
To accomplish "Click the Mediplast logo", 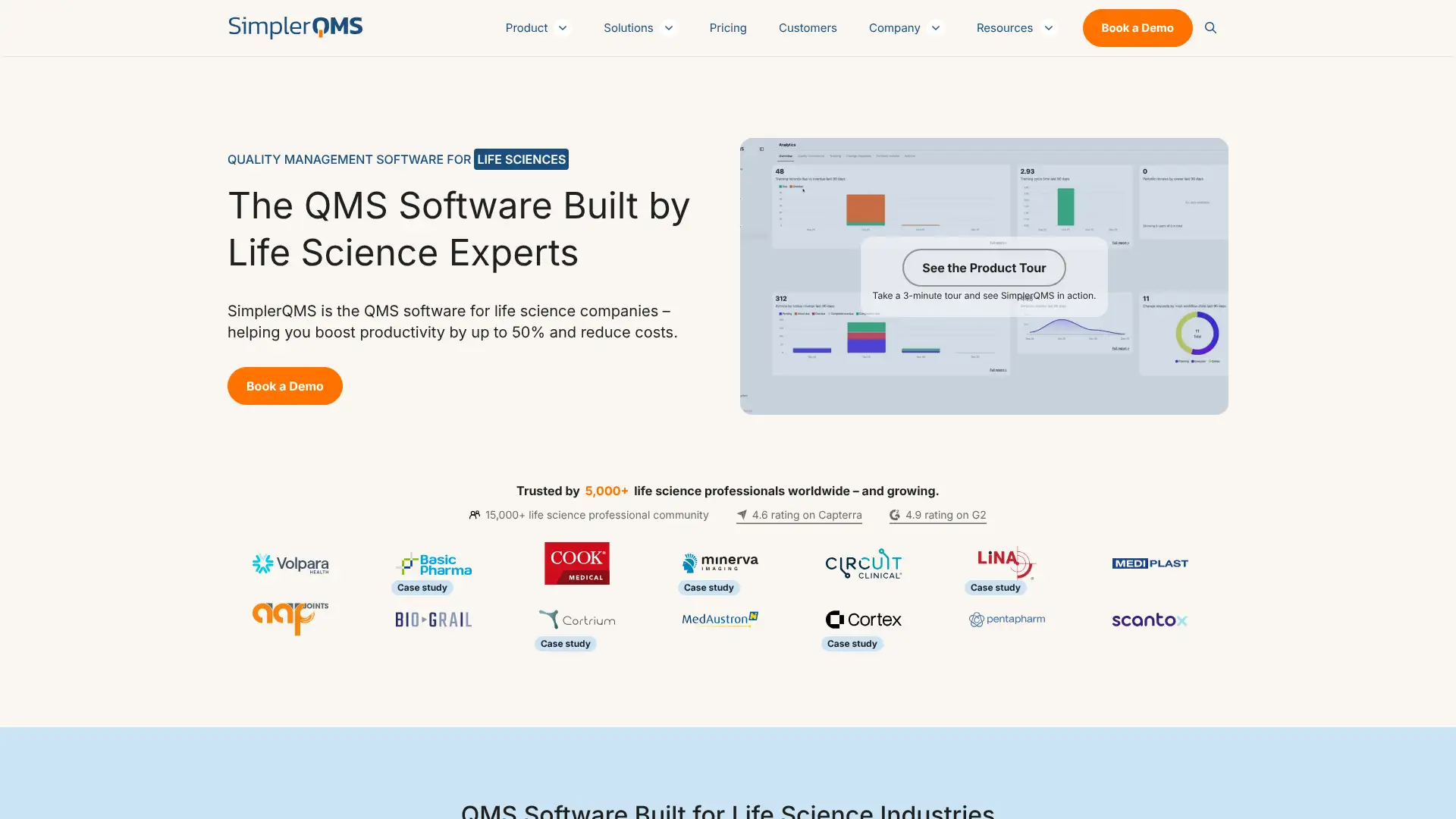I will tap(1150, 563).
